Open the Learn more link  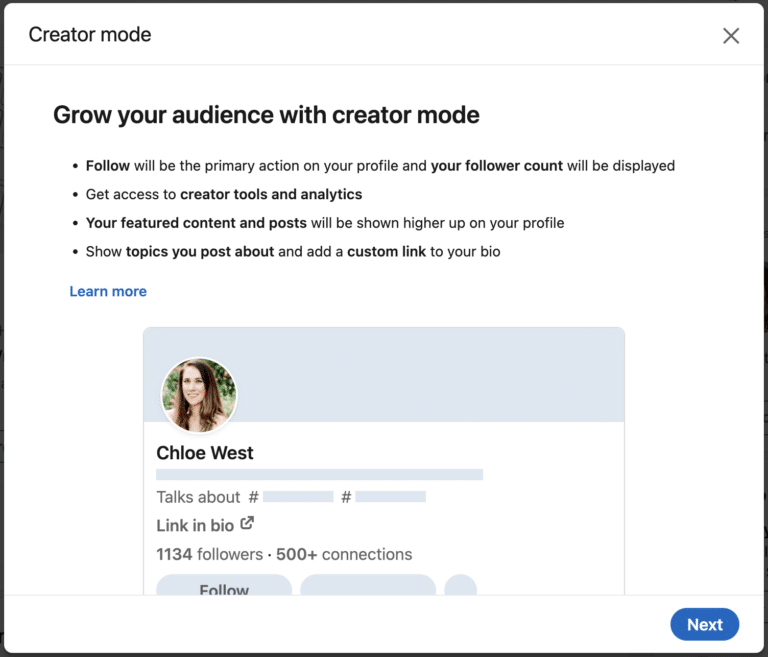[108, 291]
